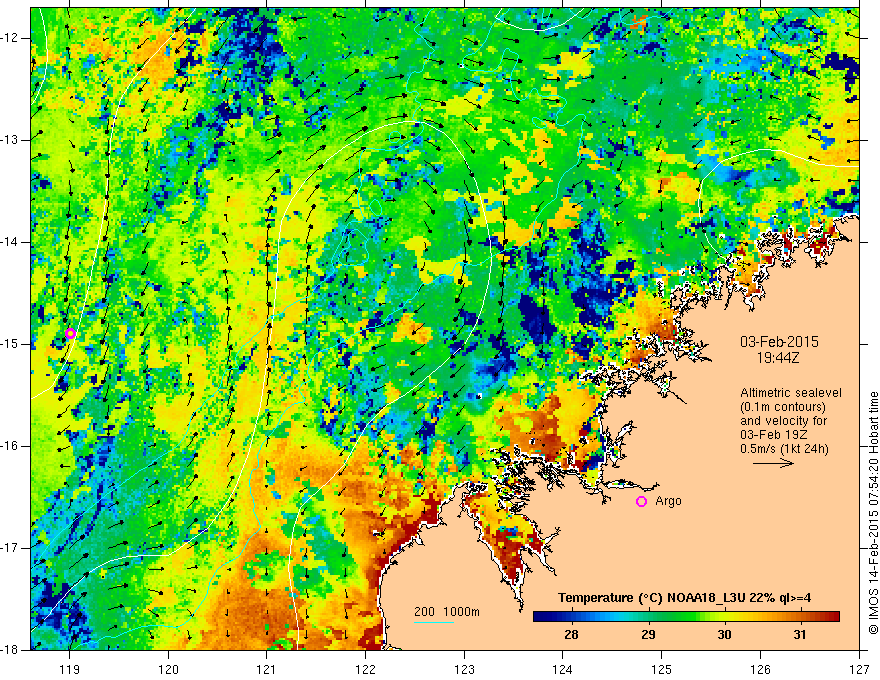This screenshot has height=680, width=880.
Task: Click 'Altimetric sealevel' description text
Action: (791, 393)
